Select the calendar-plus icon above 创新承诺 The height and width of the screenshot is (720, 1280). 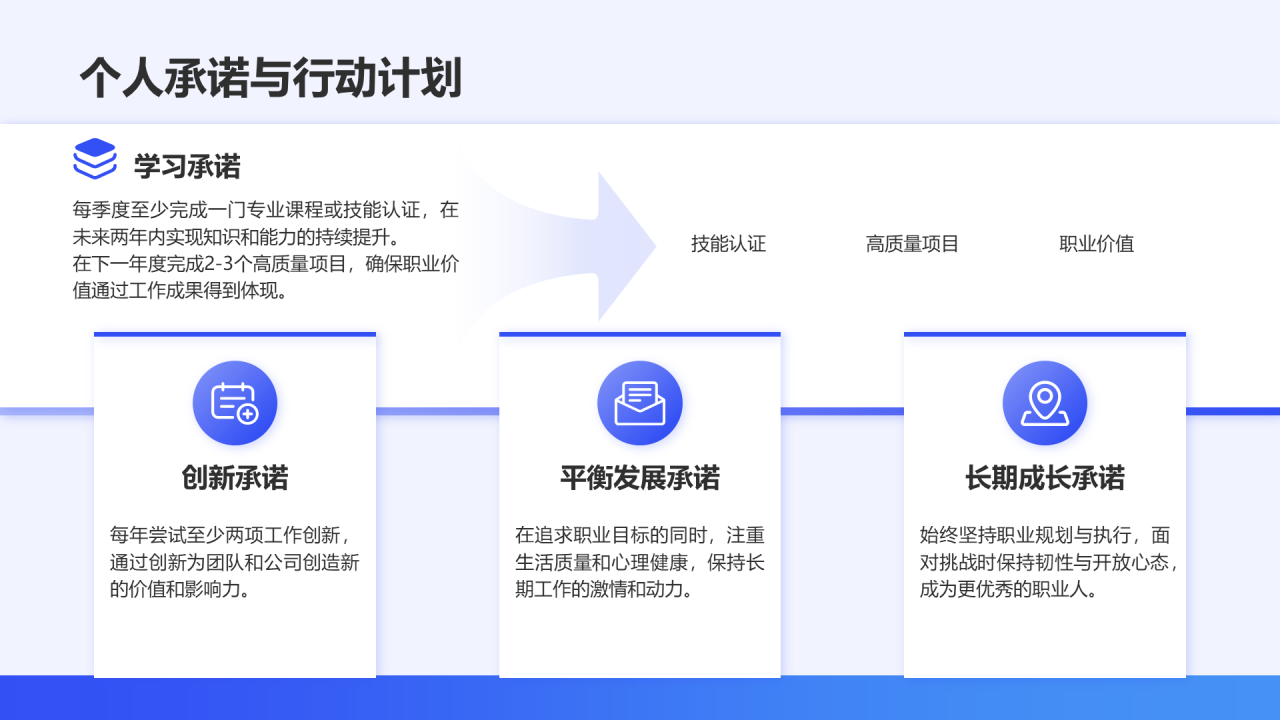point(235,402)
